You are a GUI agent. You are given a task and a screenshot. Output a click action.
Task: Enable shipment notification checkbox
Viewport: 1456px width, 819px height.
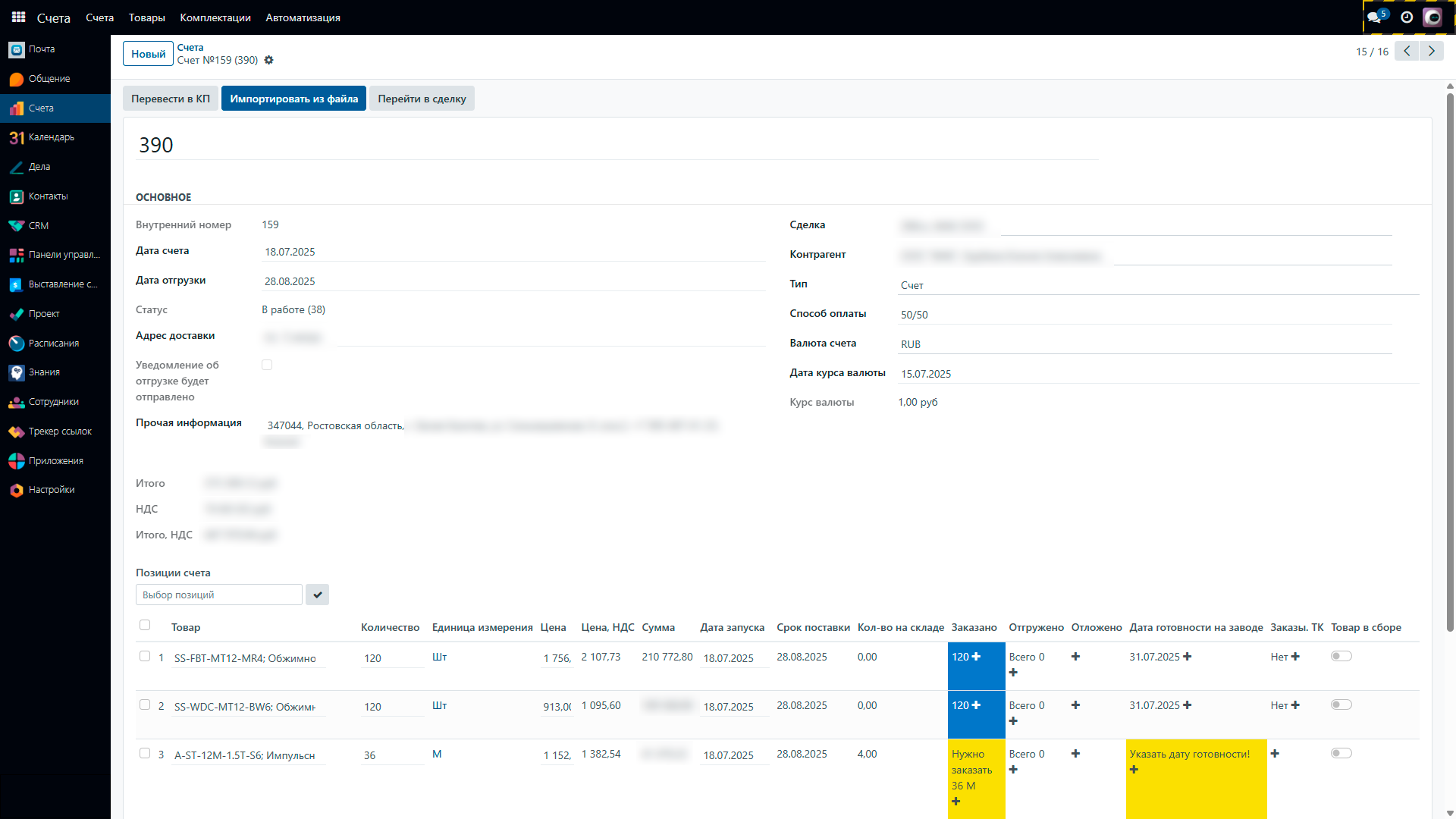[x=267, y=366]
